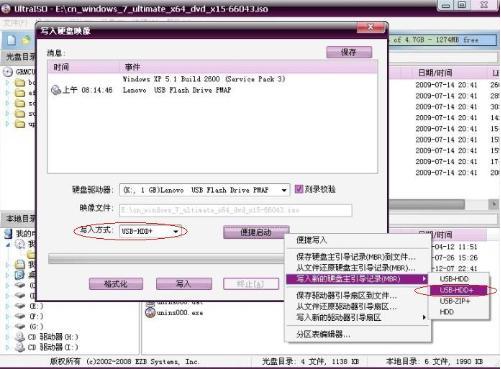The height and width of the screenshot is (369, 501).
Task: Click the horizontal scrollbar in the disc file list
Action: tap(427, 204)
